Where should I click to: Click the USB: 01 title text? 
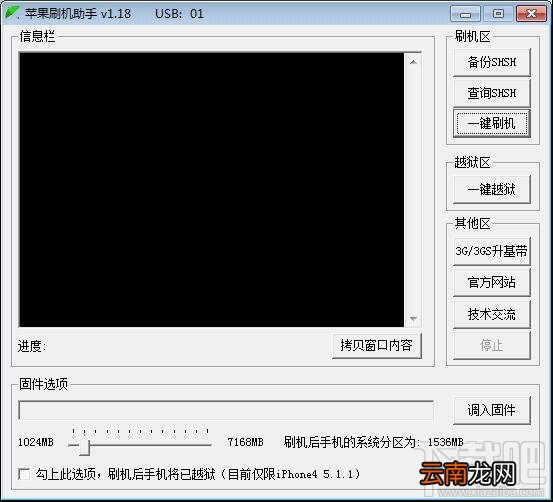pyautogui.click(x=179, y=14)
